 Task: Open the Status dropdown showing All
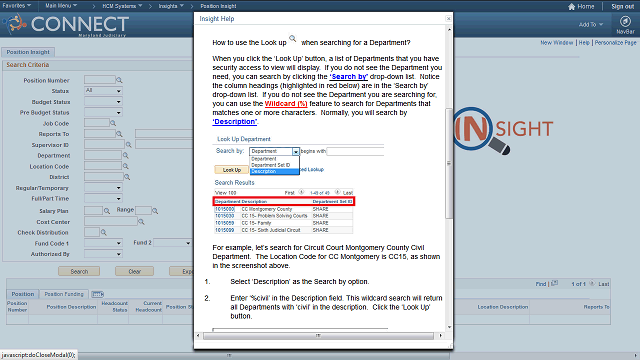[103, 91]
